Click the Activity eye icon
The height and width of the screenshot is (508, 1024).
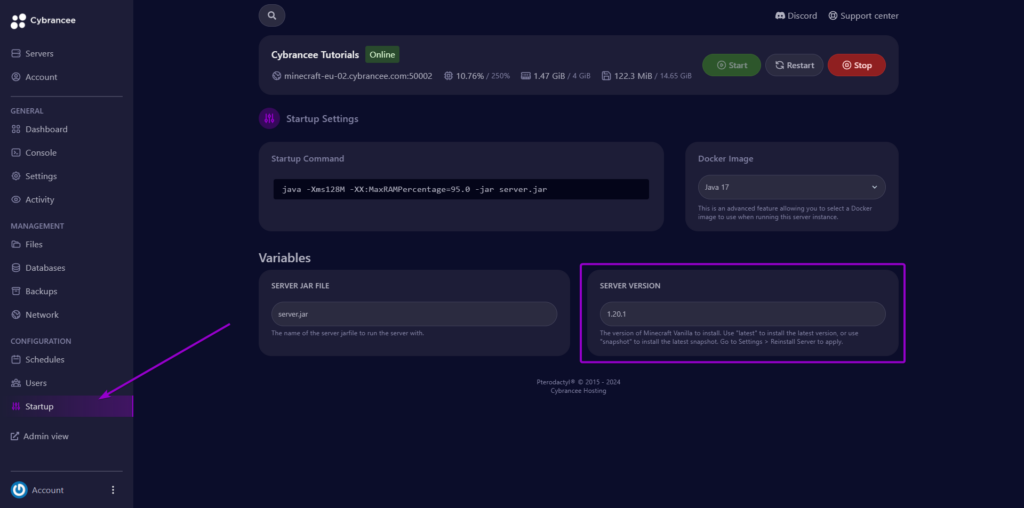pyautogui.click(x=16, y=200)
